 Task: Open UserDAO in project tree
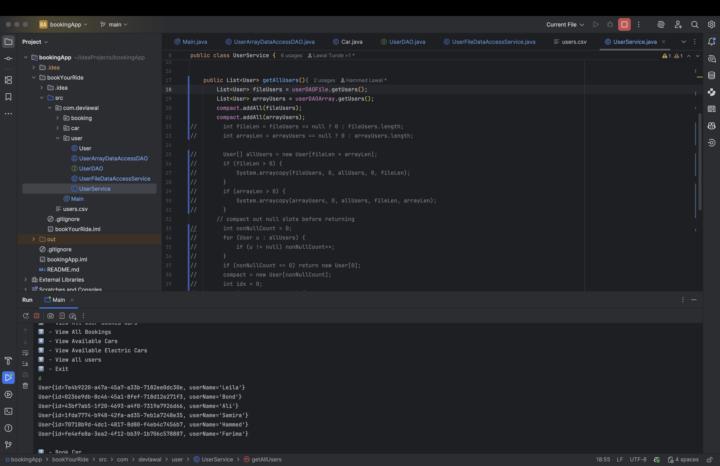click(87, 168)
